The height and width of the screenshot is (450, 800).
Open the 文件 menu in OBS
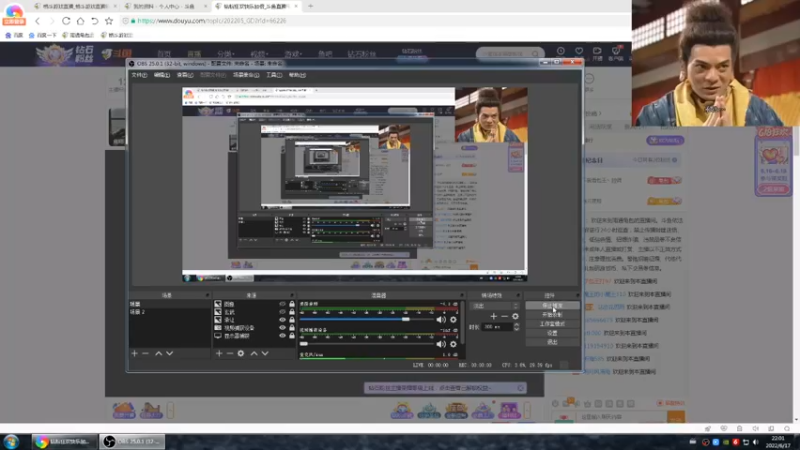tap(139, 75)
